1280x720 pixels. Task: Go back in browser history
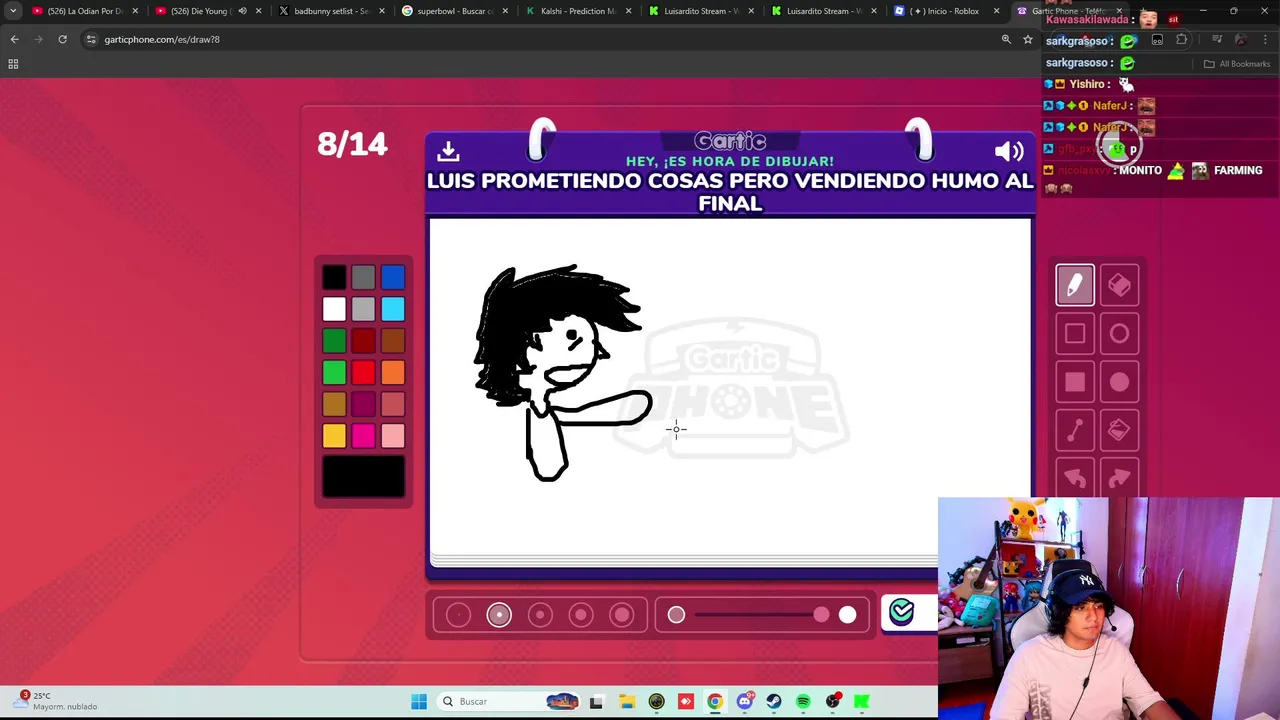(14, 39)
